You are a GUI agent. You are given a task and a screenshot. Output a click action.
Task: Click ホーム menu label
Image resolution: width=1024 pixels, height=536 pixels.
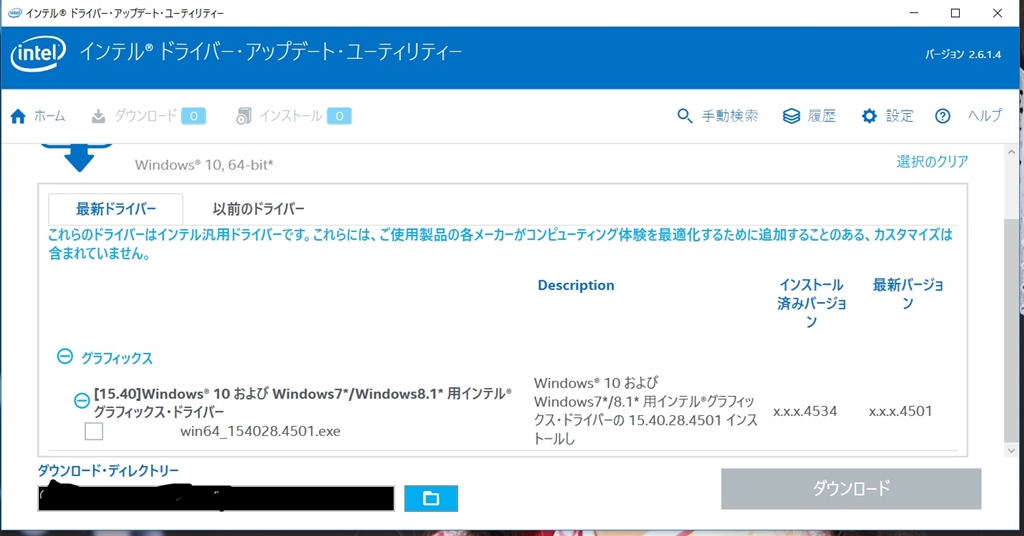50,116
